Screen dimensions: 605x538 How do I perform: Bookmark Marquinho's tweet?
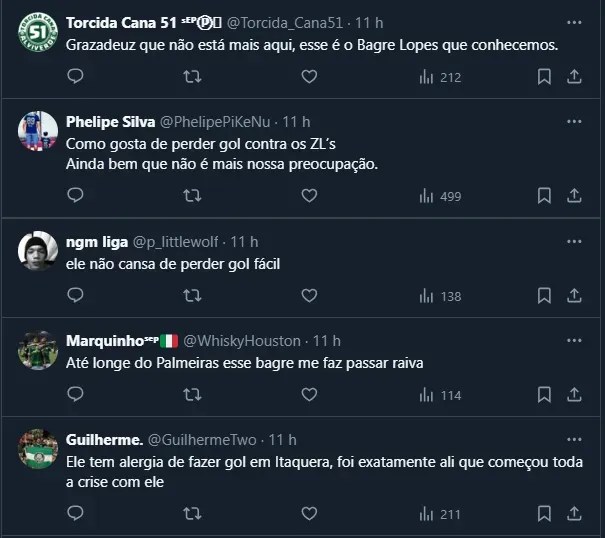[x=544, y=395]
